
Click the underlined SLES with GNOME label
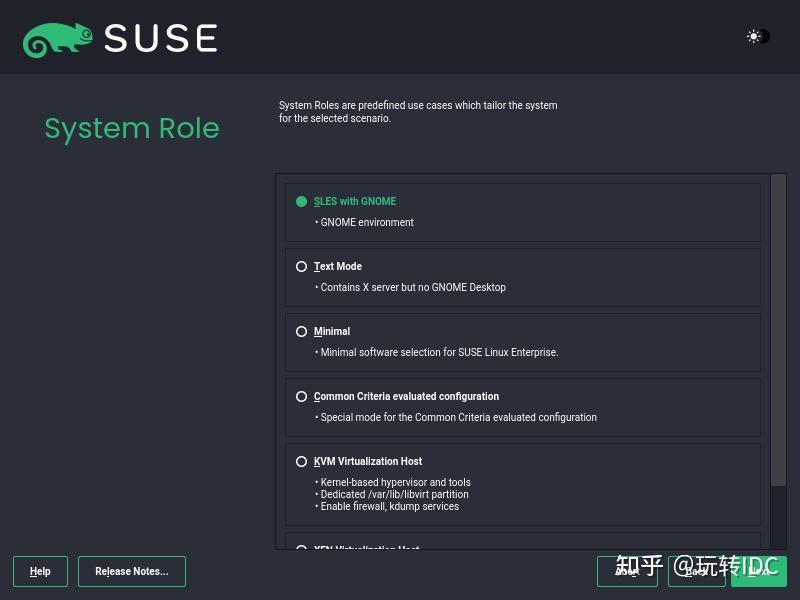pos(355,201)
